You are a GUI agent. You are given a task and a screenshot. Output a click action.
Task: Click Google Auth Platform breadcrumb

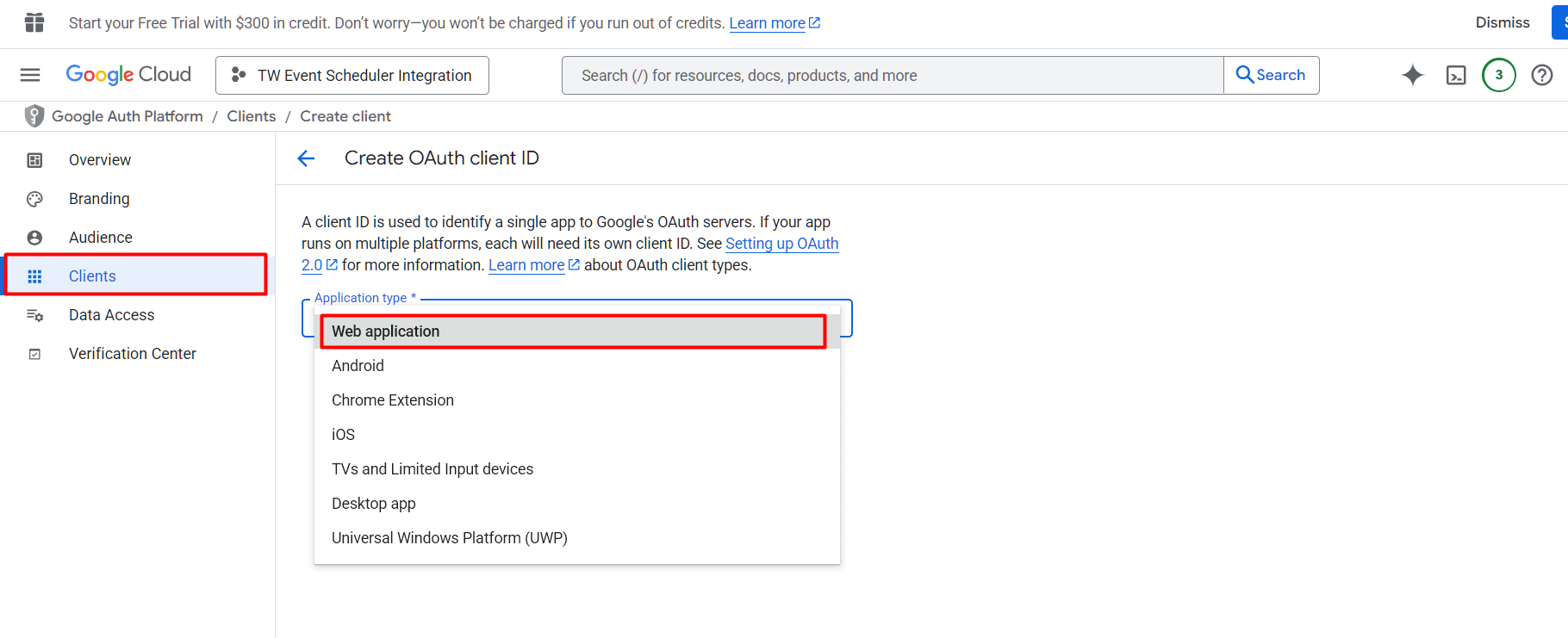(x=128, y=116)
